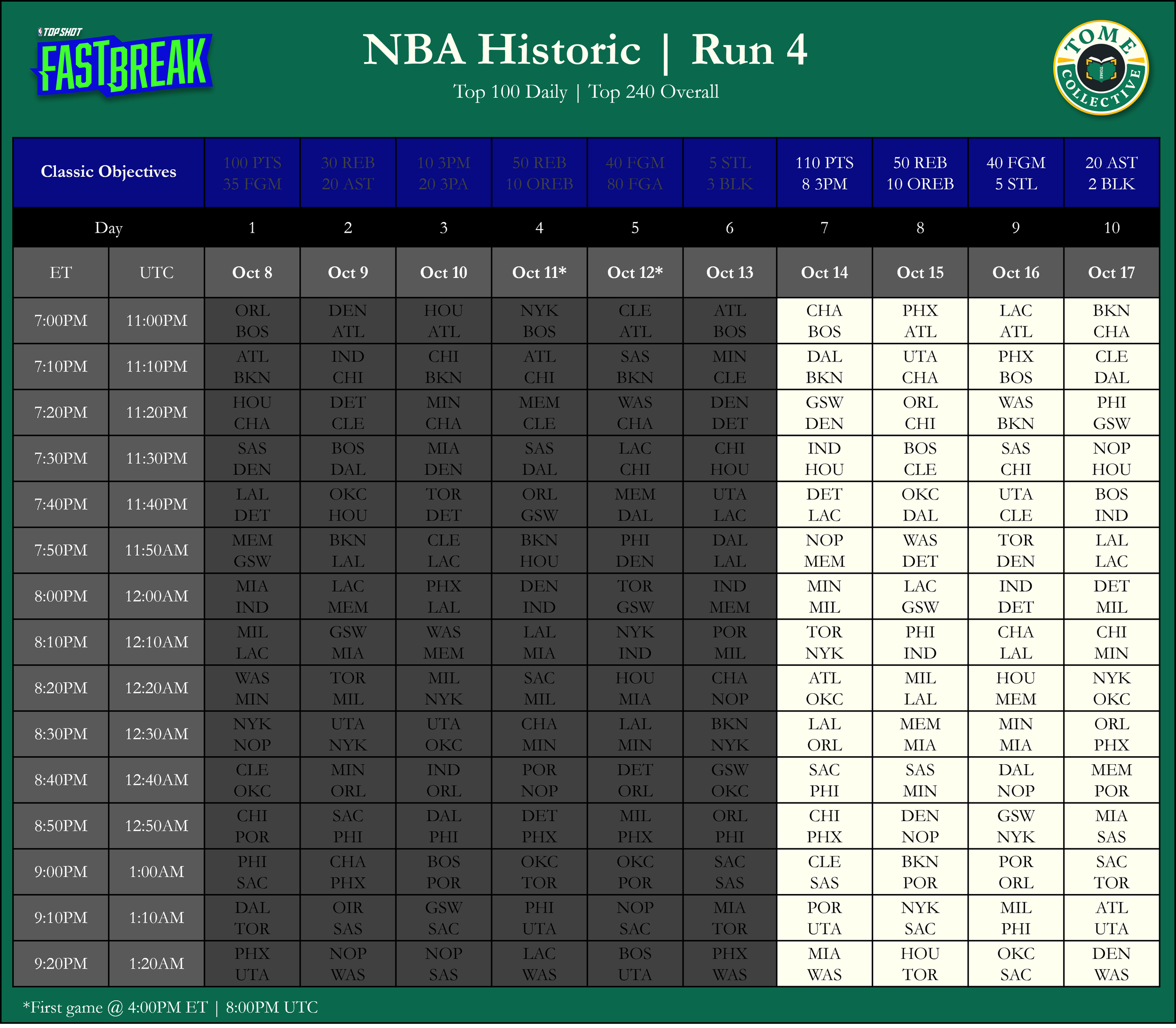The width and height of the screenshot is (1176, 1028).
Task: Click the Classic Objectives header cell
Action: tap(109, 172)
